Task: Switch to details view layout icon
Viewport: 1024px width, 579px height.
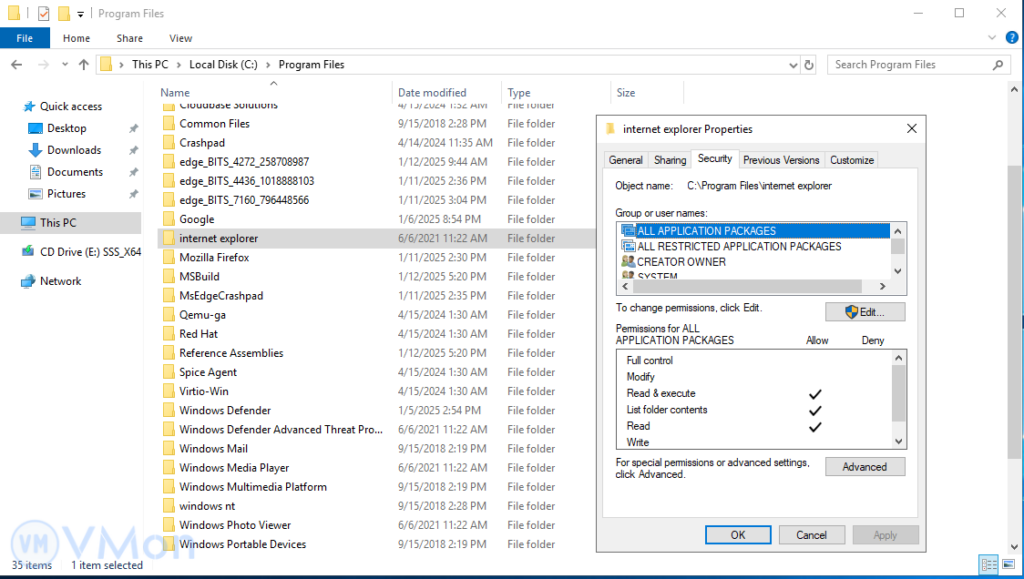Action: pyautogui.click(x=989, y=564)
